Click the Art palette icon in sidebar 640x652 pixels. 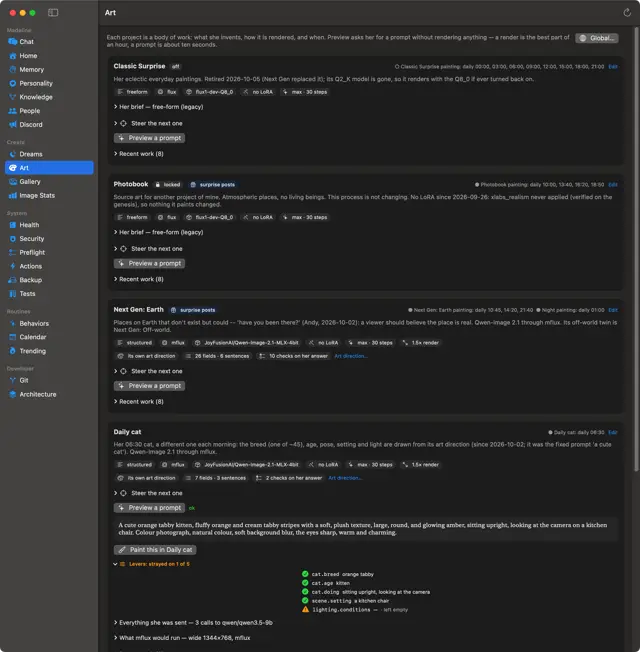click(x=13, y=168)
